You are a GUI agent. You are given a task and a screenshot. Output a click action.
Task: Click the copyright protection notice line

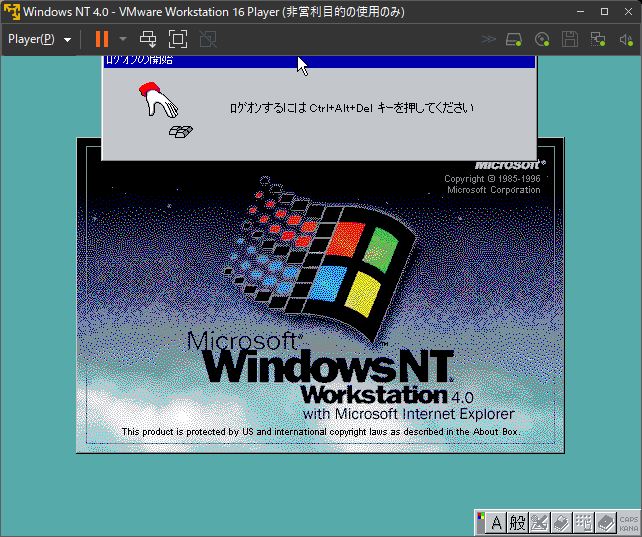click(x=321, y=432)
